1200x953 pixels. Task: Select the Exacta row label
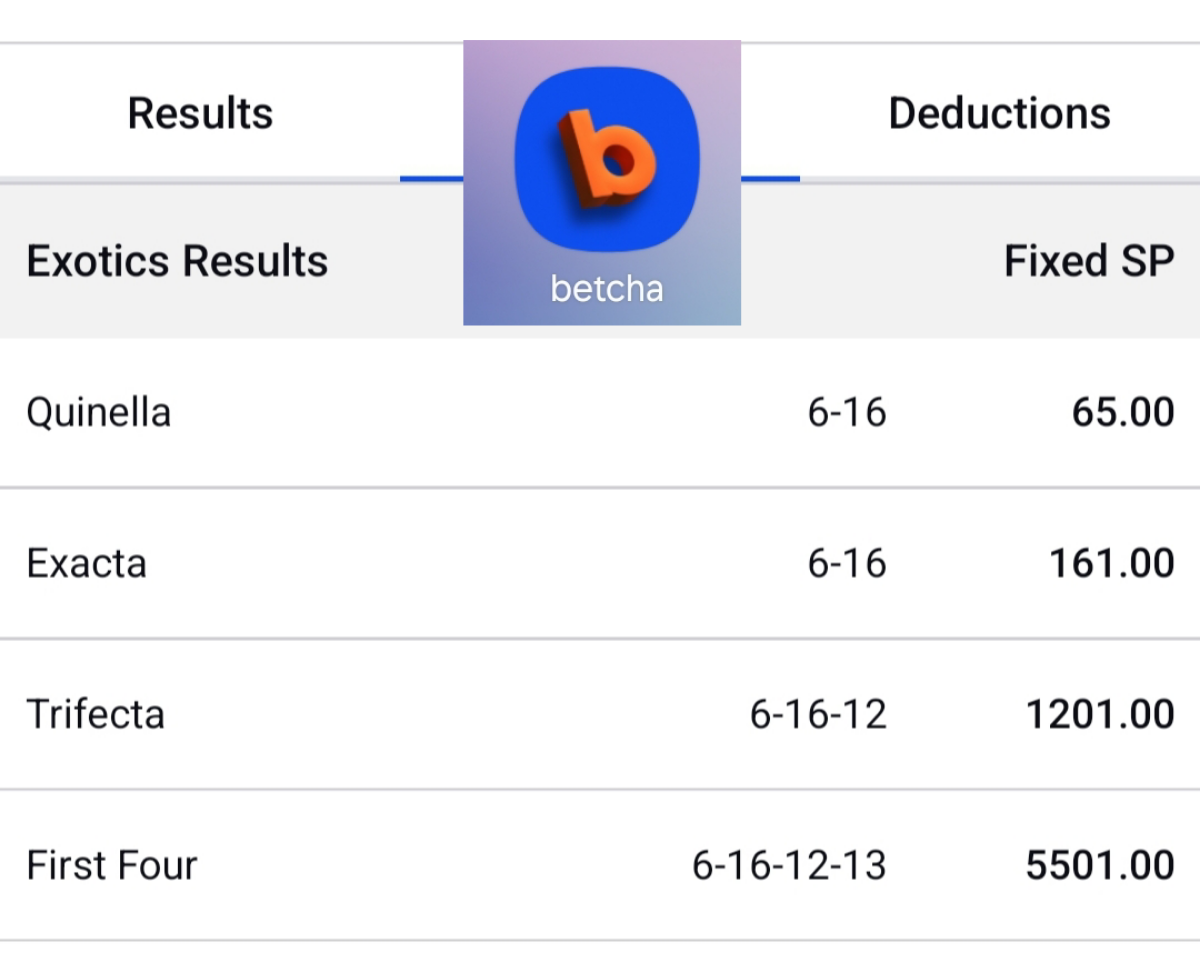(x=86, y=564)
